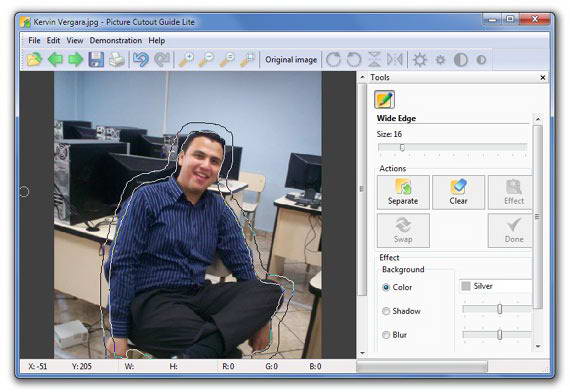Save with the floppy disk icon
This screenshot has width=570, height=392.
pyautogui.click(x=96, y=60)
